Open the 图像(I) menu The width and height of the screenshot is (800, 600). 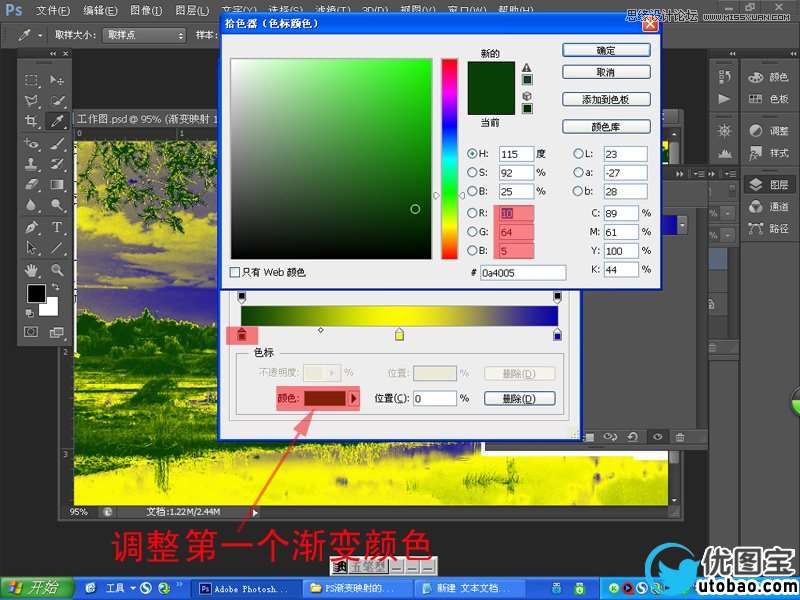[x=146, y=10]
